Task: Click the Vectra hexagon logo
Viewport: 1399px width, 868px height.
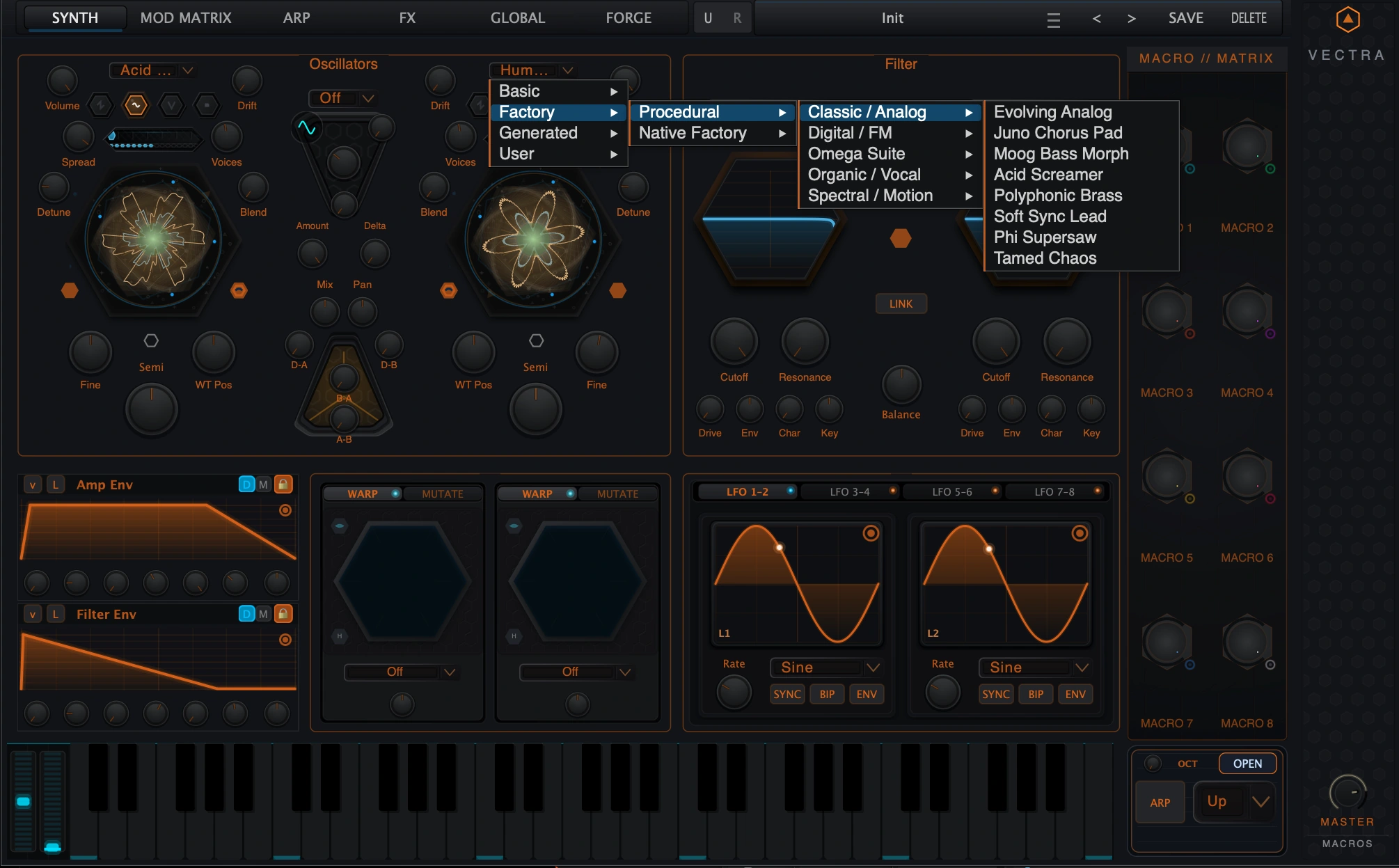Action: (x=1348, y=19)
